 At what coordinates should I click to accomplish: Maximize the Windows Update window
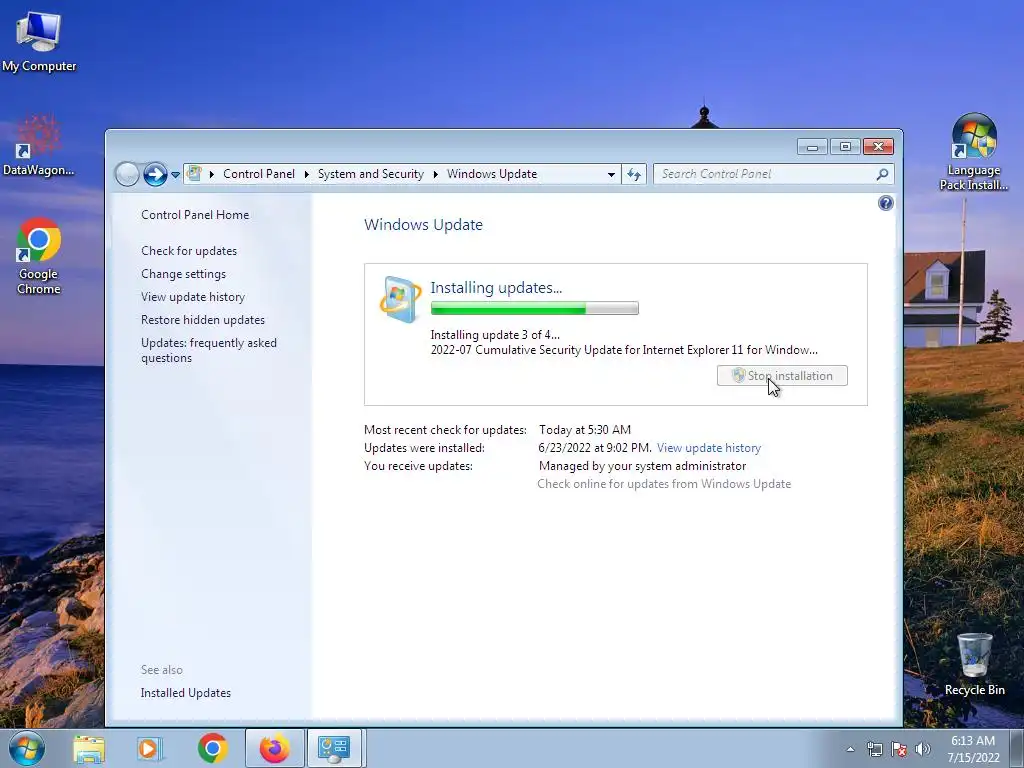pyautogui.click(x=845, y=147)
